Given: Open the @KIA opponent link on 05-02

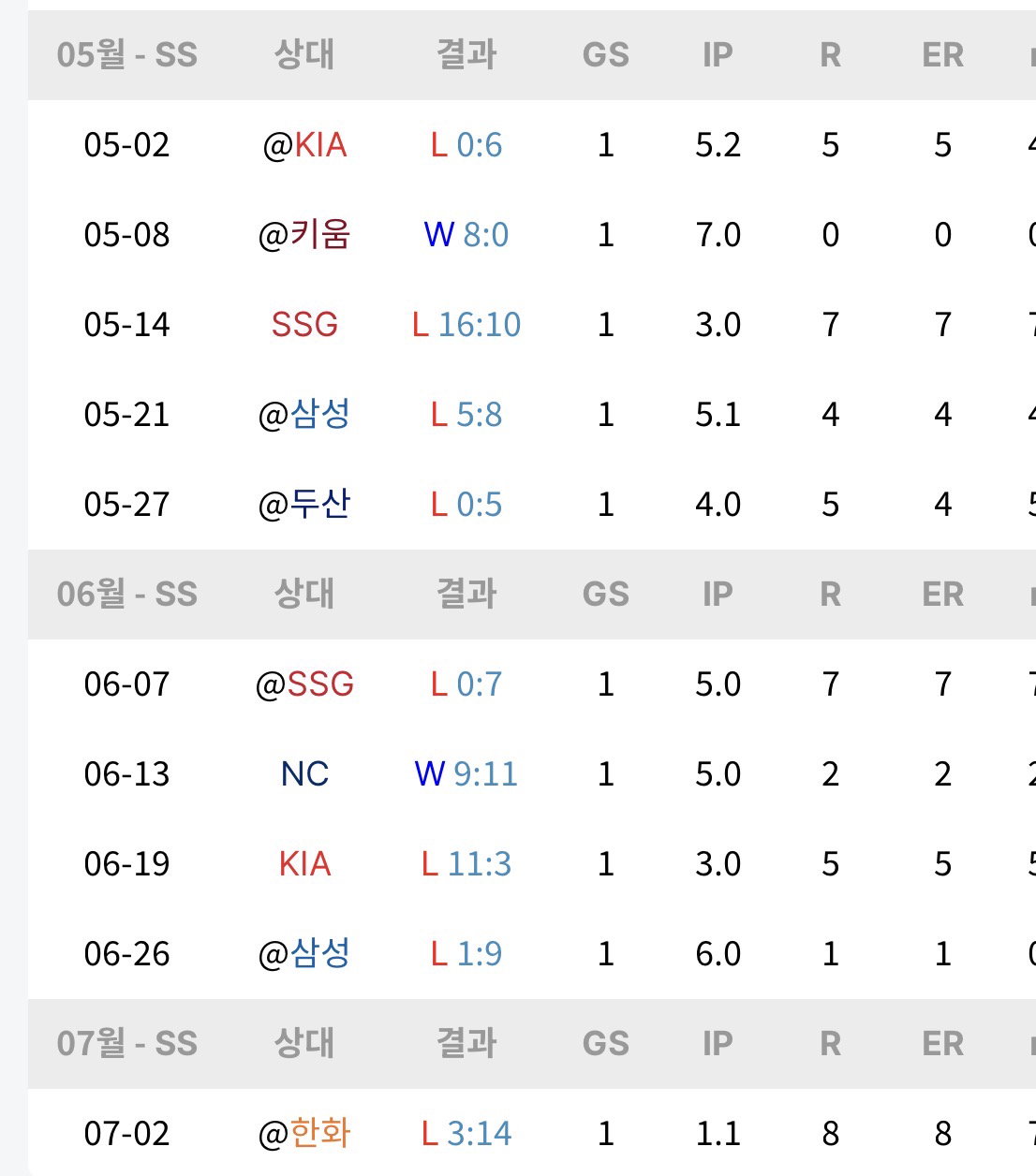Looking at the screenshot, I should tap(304, 145).
